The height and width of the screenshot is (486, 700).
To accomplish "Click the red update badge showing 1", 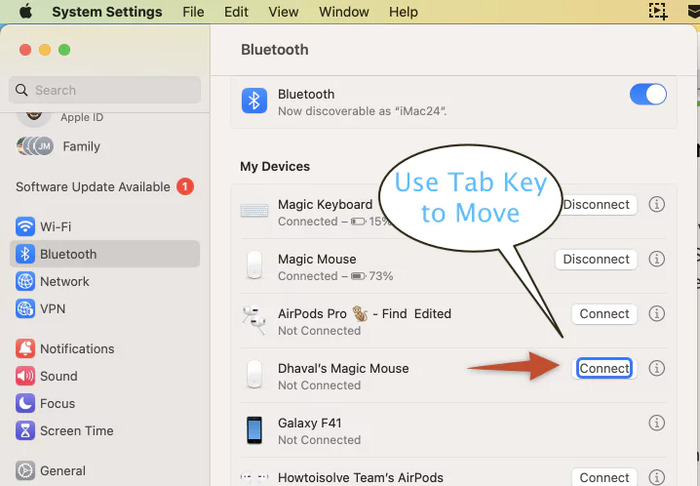I will [x=185, y=187].
